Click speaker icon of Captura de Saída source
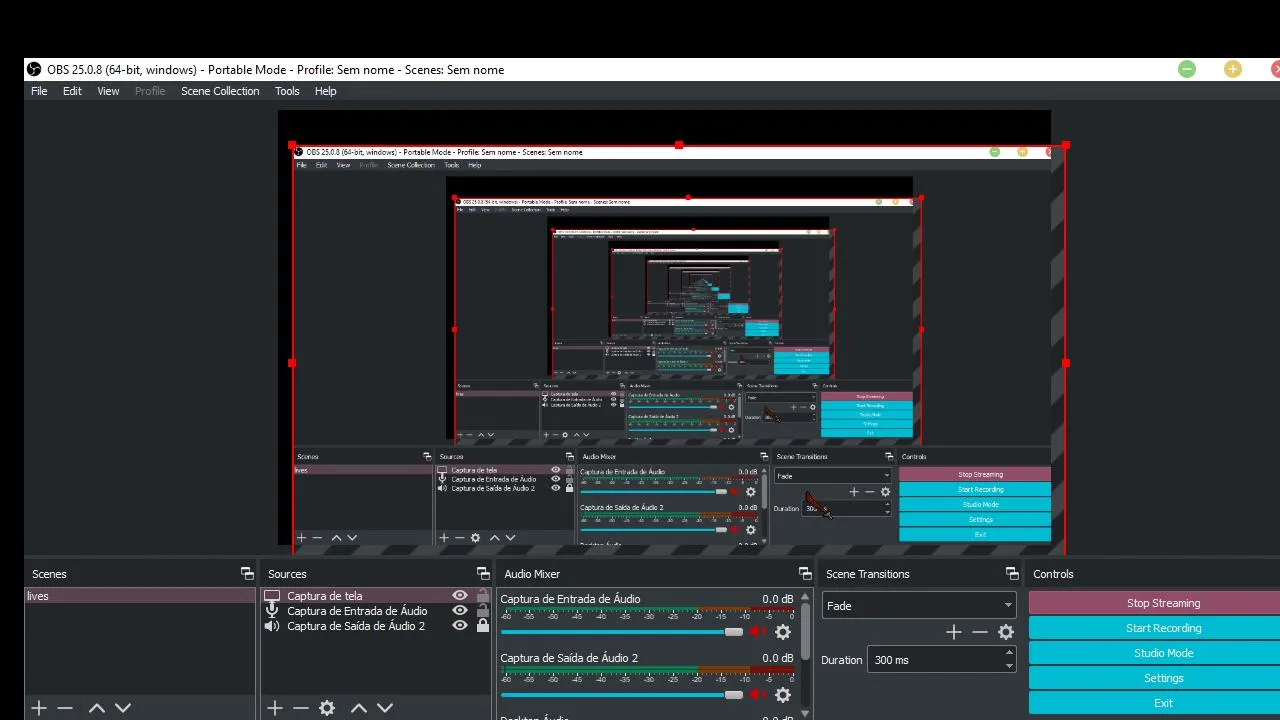Screen dimensions: 1280x720 coord(272,626)
